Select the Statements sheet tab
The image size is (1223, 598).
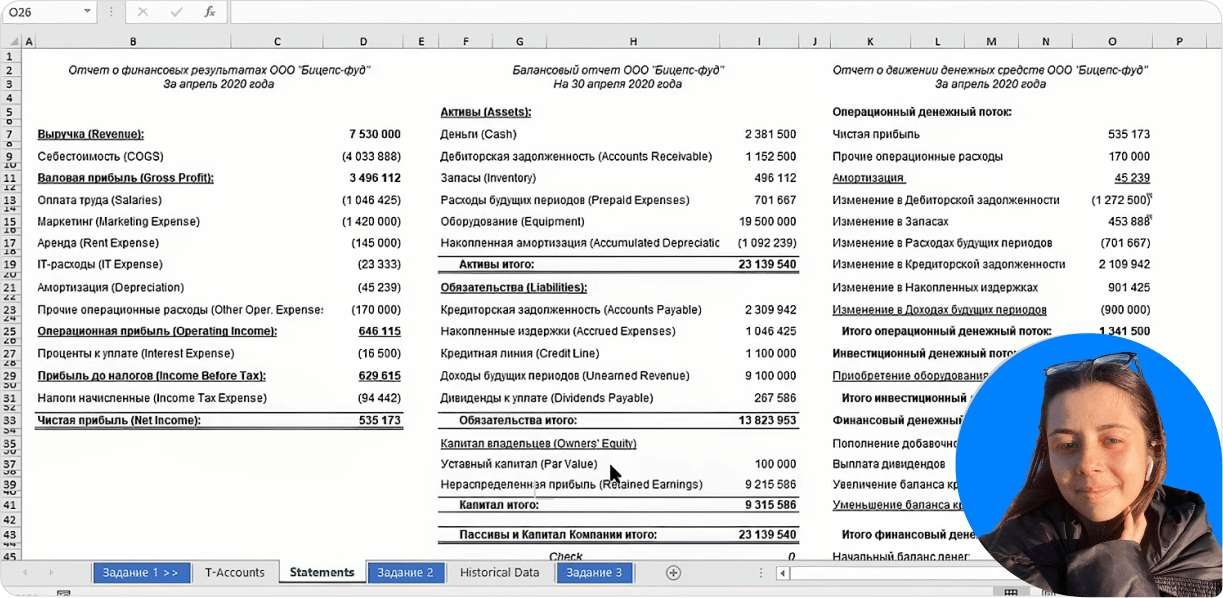pyautogui.click(x=322, y=573)
